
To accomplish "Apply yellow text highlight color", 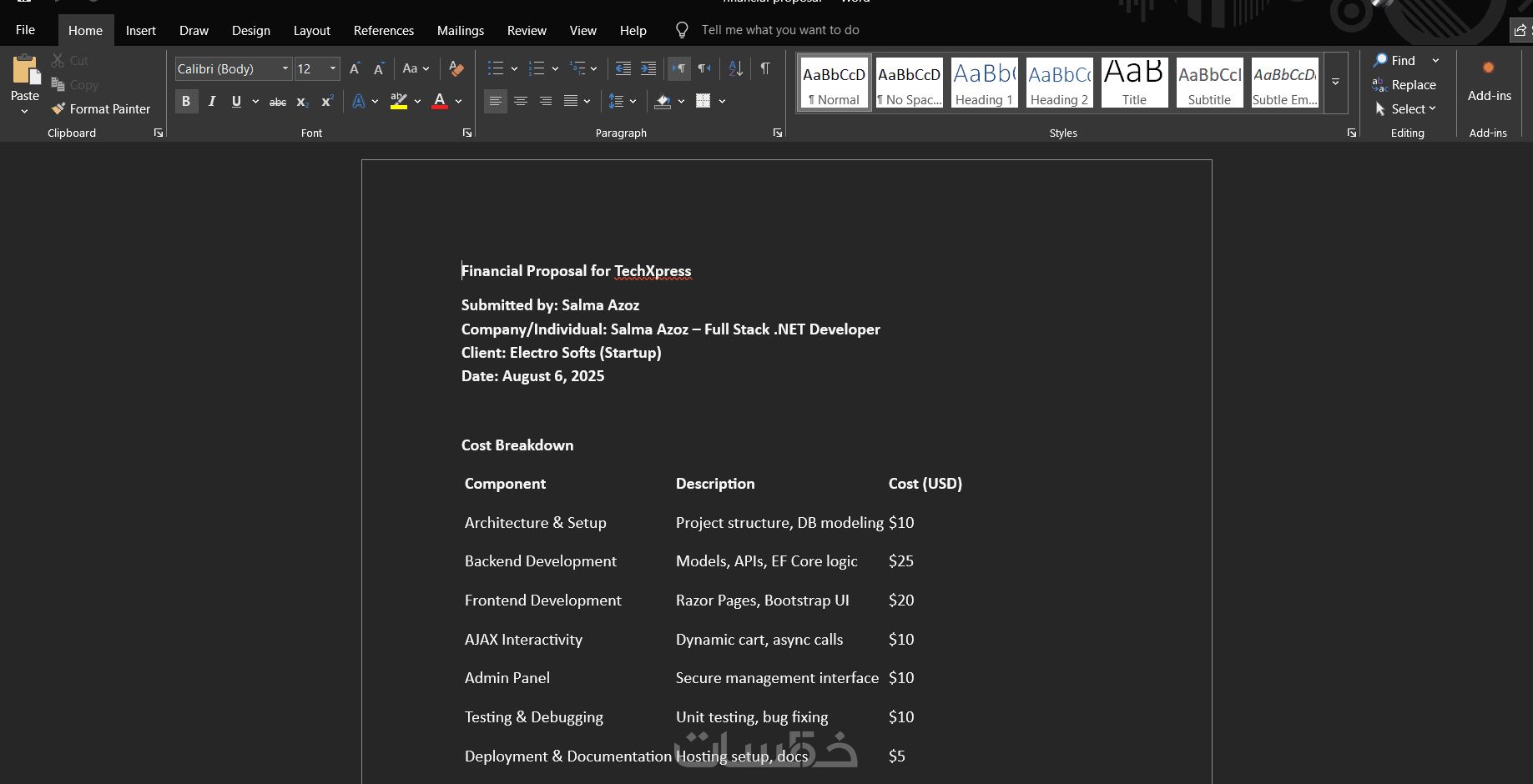I will (399, 102).
